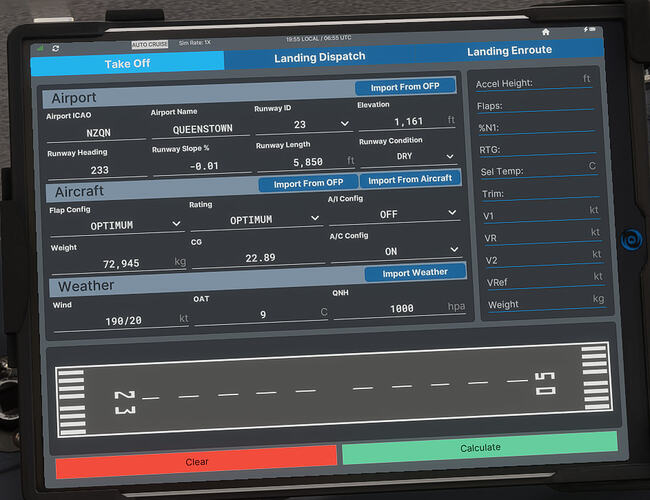Click the Sel Temp output field

pos(539,170)
